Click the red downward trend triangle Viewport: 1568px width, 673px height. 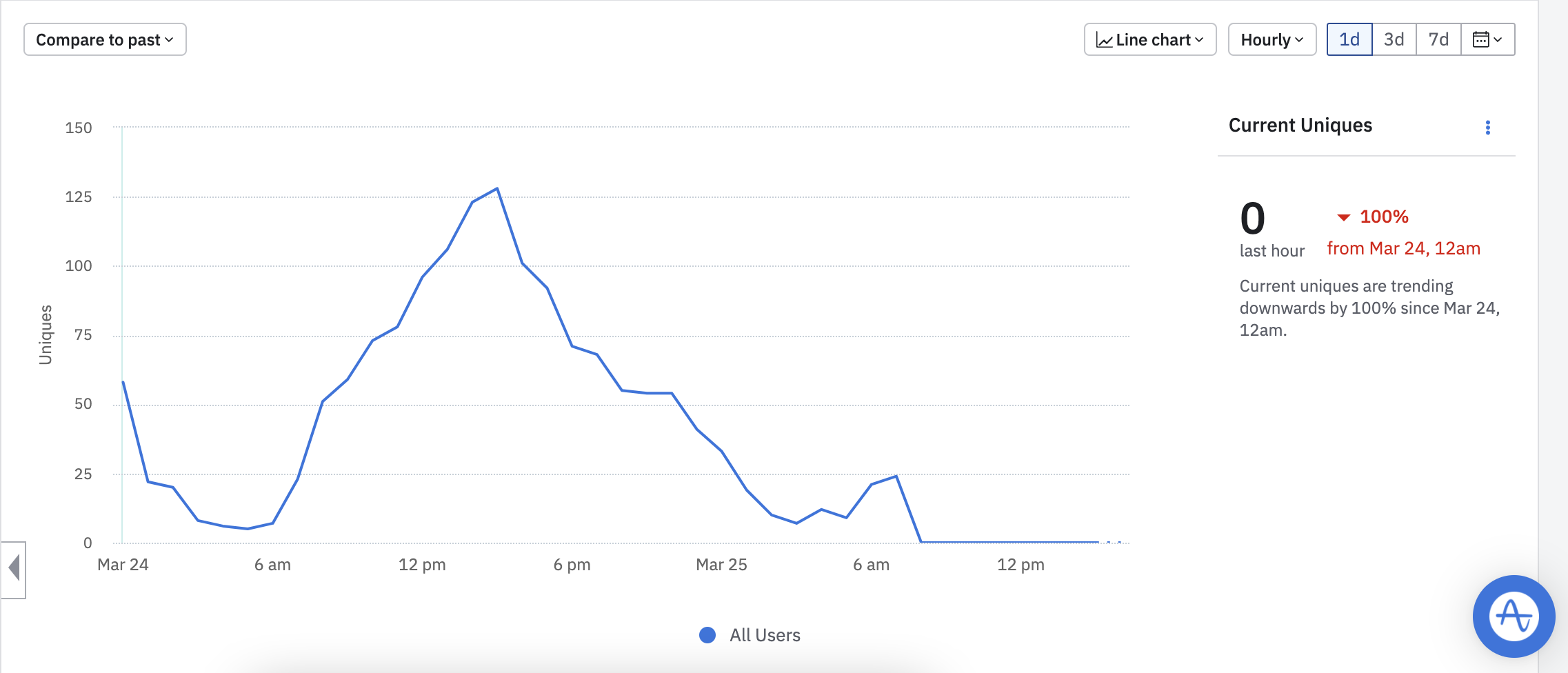[1343, 218]
